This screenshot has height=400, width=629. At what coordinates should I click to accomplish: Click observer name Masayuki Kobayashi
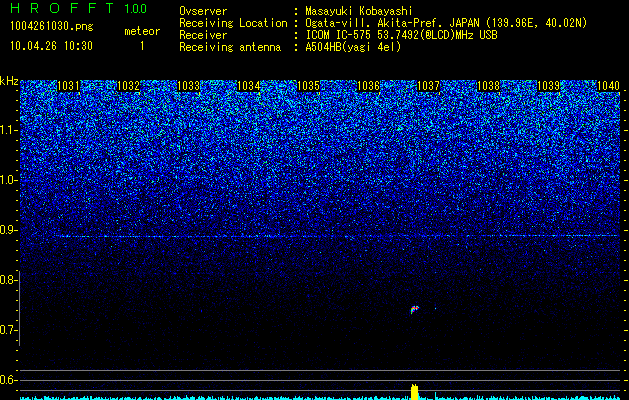pyautogui.click(x=359, y=11)
